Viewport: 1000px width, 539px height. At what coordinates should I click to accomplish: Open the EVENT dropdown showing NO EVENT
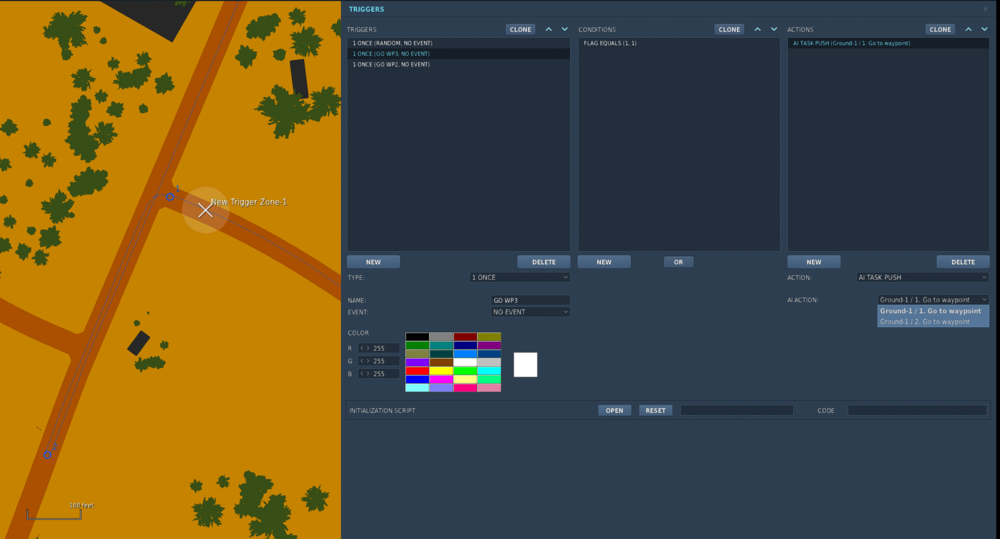(x=530, y=312)
